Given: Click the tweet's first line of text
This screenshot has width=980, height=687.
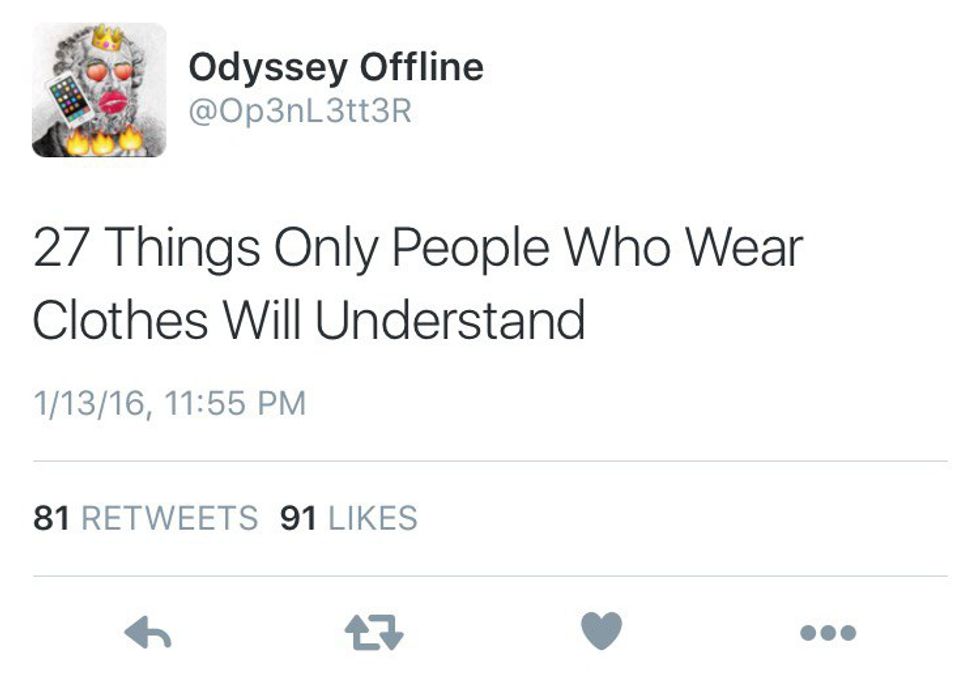Looking at the screenshot, I should point(417,247).
